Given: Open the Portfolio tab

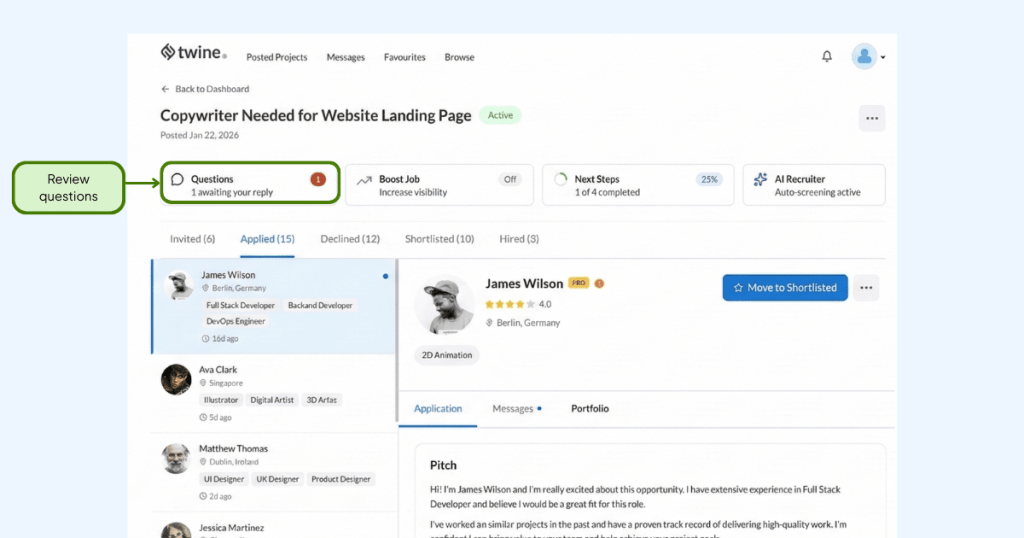Looking at the screenshot, I should pos(590,409).
